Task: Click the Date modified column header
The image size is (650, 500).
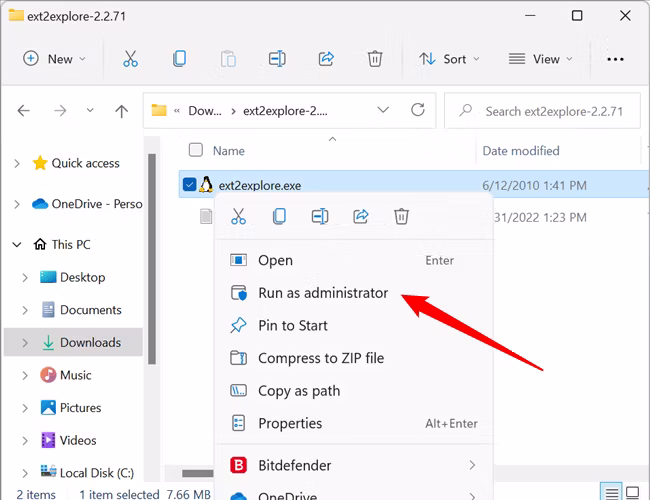Action: coord(521,150)
